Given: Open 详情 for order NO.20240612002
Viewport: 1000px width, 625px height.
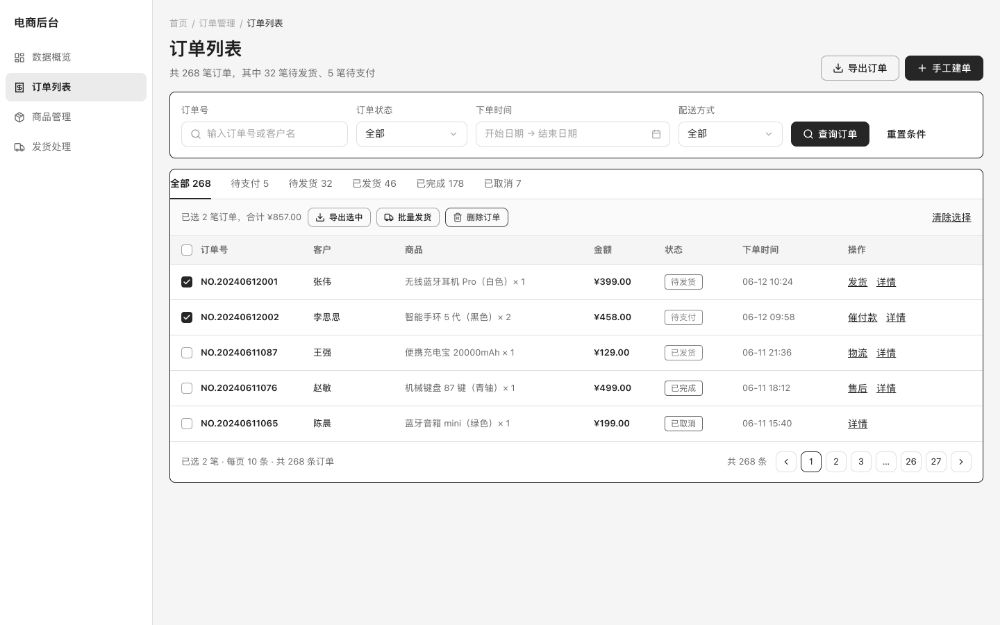Looking at the screenshot, I should [x=895, y=318].
